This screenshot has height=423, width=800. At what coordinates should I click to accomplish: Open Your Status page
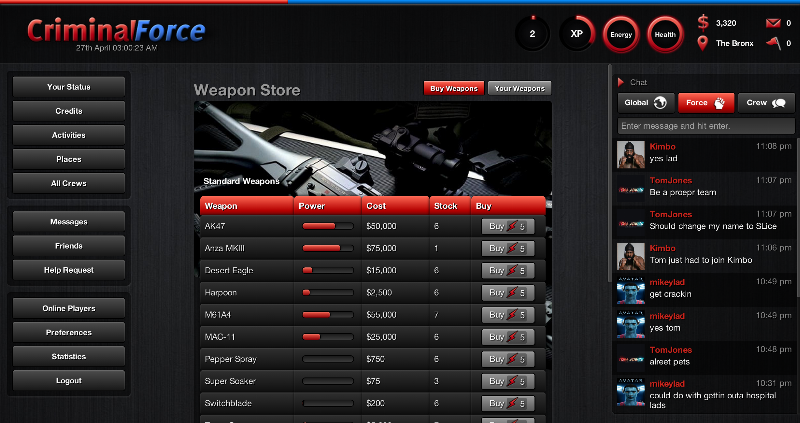click(x=69, y=87)
